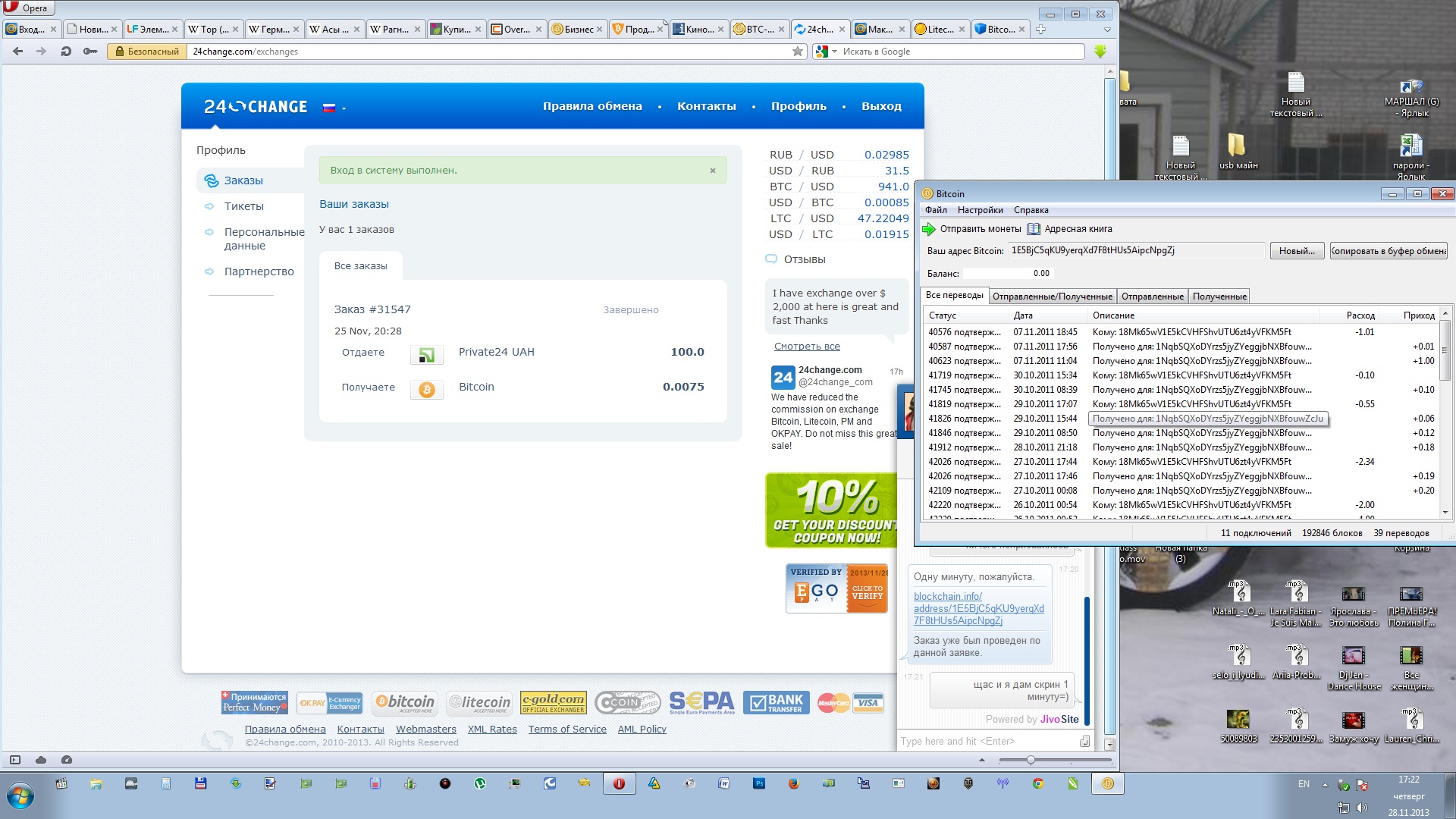Open the Все заказы tab
1456x819 pixels.
361,266
